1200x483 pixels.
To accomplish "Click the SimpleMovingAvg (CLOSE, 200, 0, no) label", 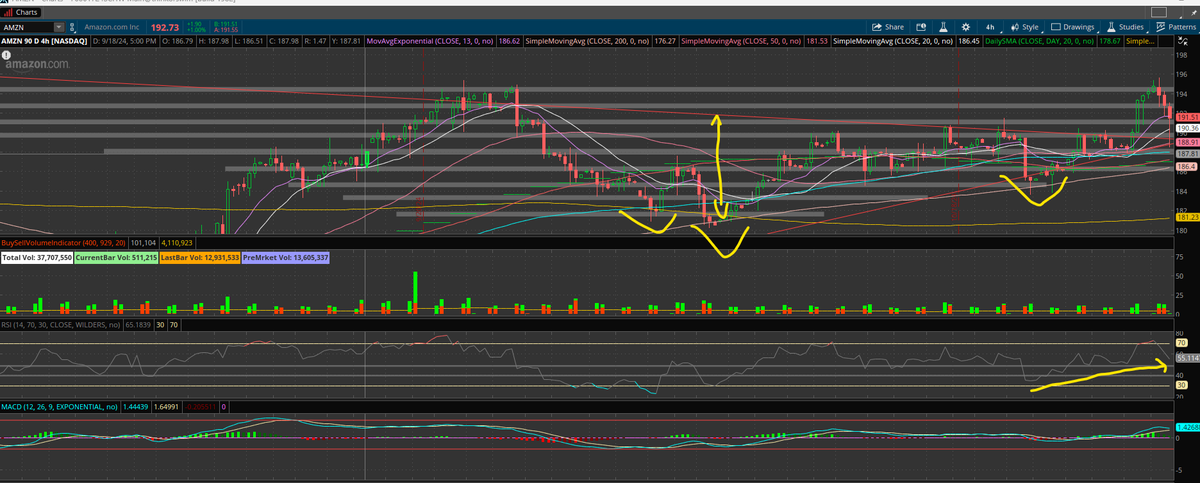I will pyautogui.click(x=588, y=42).
